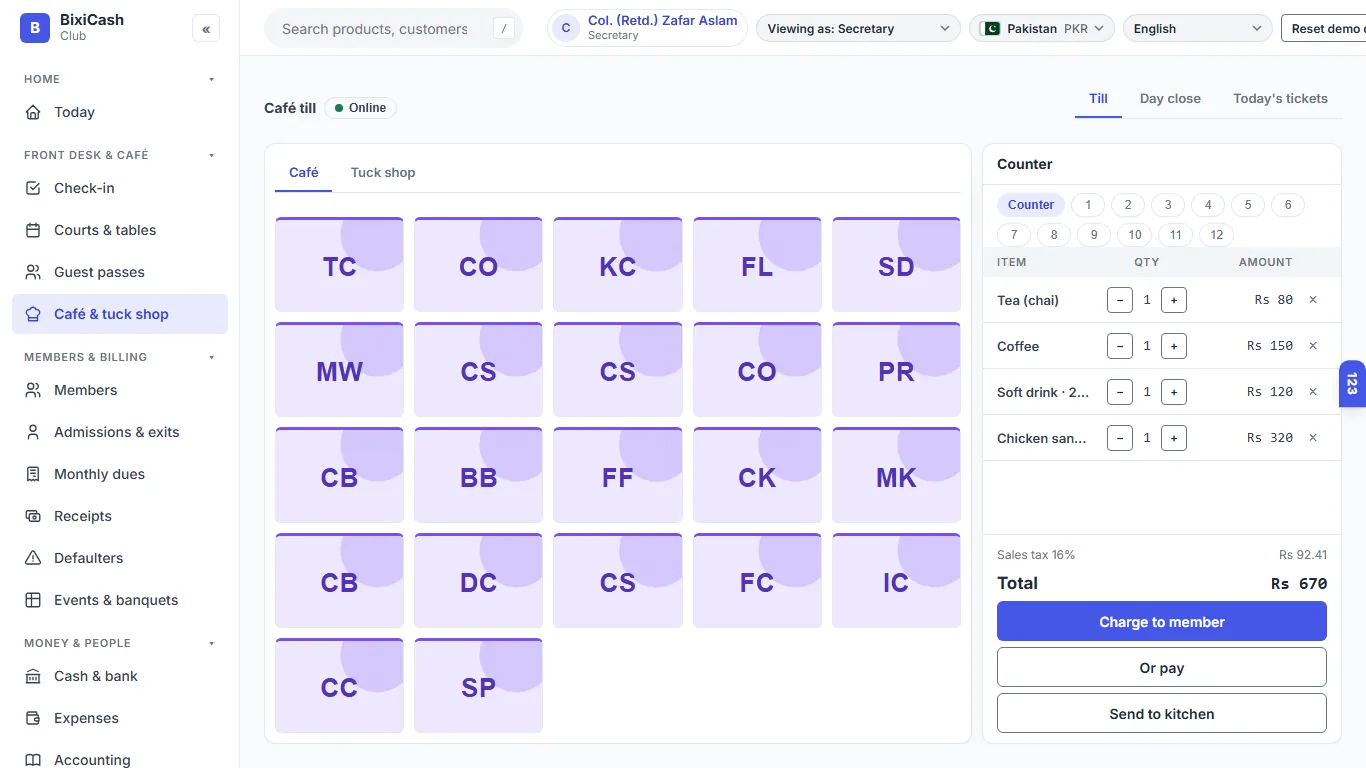Open Today's tickets tab

tap(1280, 99)
